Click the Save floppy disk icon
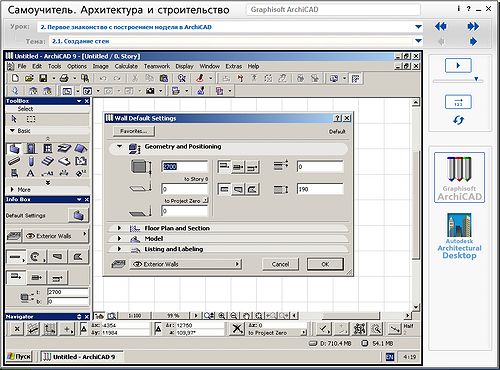The image size is (500, 370). pyautogui.click(x=43, y=78)
